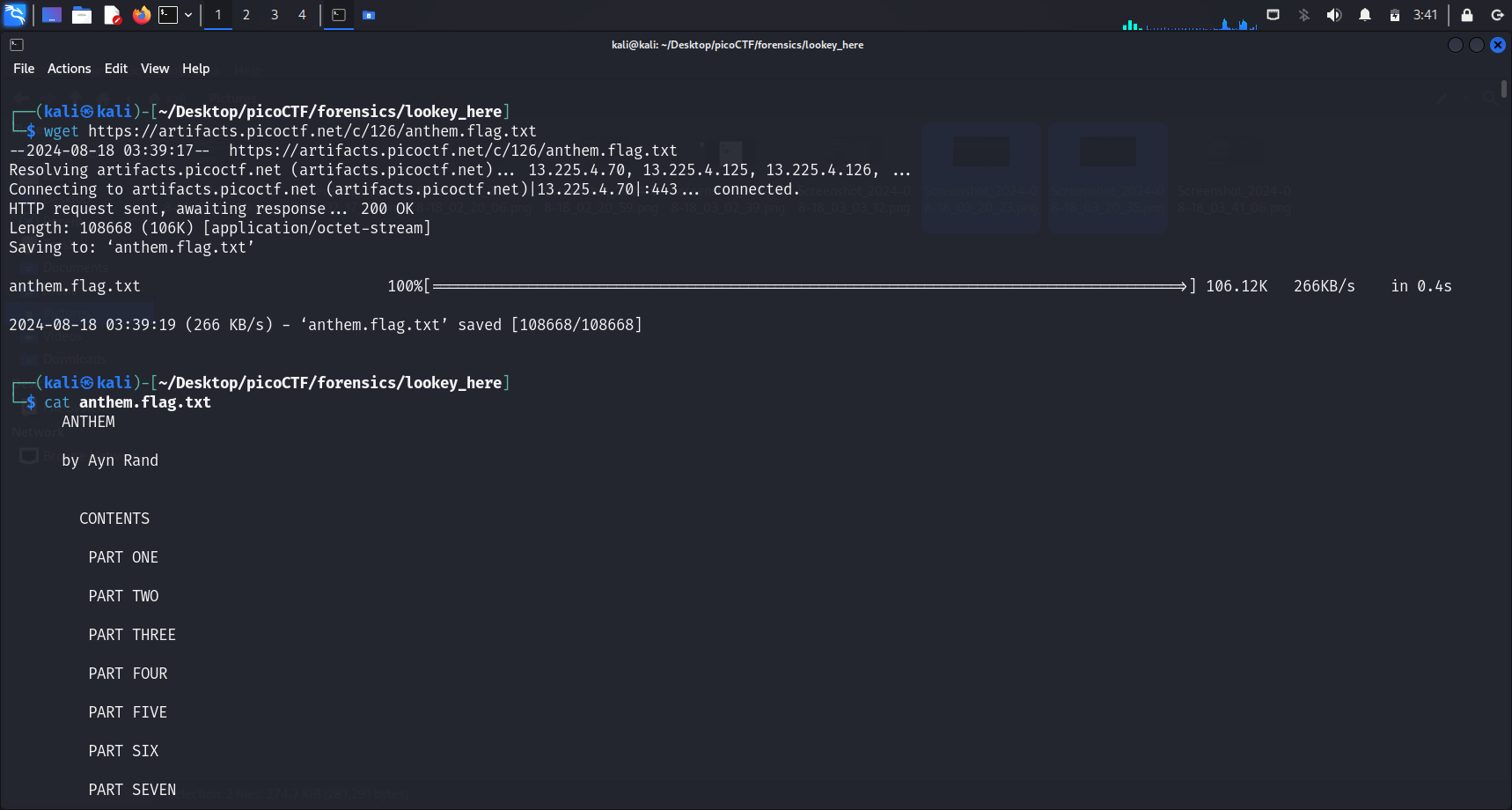
Task: Launch the text editor from the panel
Action: click(x=112, y=15)
